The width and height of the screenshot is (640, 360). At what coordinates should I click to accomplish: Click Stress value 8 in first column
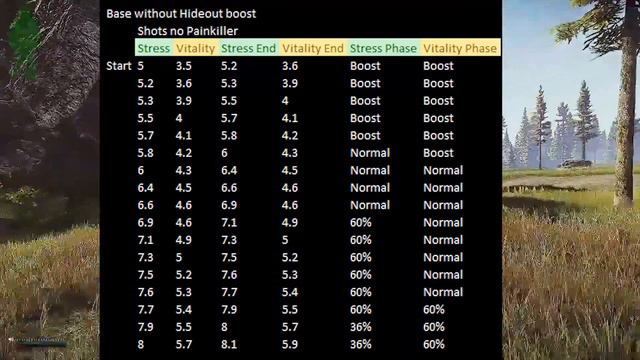pyautogui.click(x=140, y=344)
